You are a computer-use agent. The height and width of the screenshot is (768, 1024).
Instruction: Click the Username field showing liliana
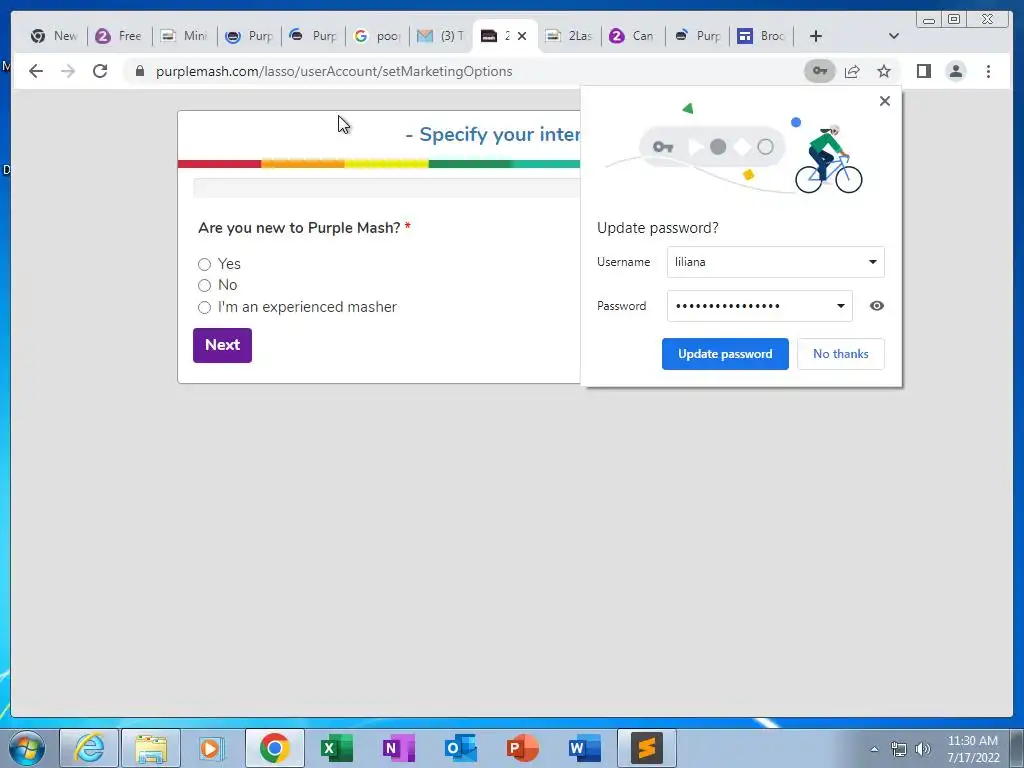click(776, 262)
